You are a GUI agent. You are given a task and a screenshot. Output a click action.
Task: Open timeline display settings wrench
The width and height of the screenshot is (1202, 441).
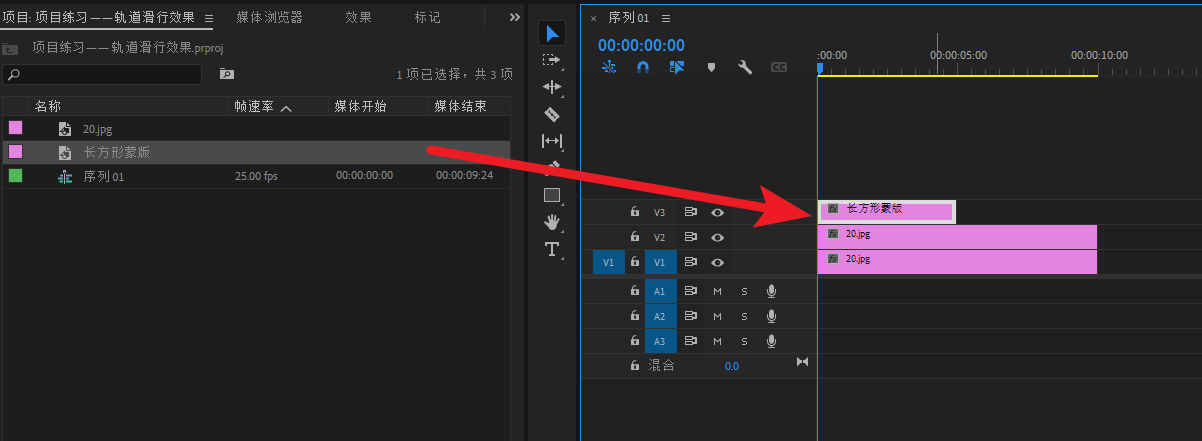[x=745, y=67]
